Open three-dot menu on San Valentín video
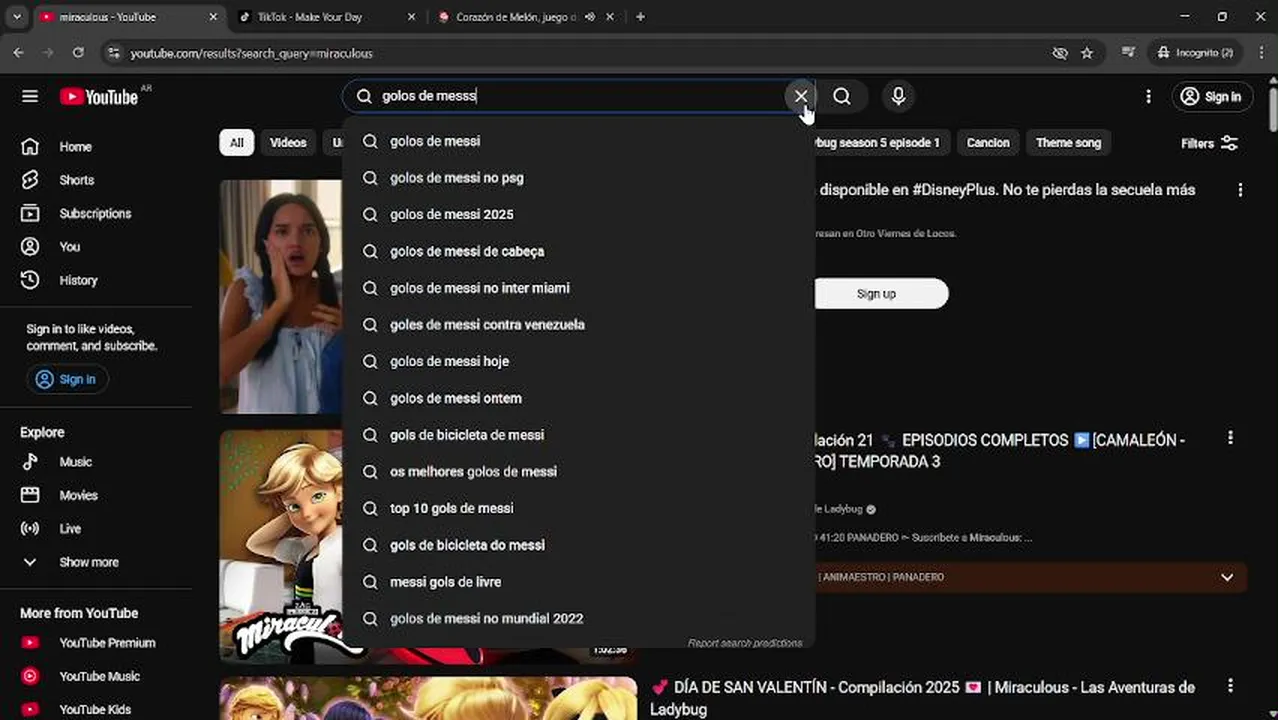The width and height of the screenshot is (1278, 720). click(1230, 686)
